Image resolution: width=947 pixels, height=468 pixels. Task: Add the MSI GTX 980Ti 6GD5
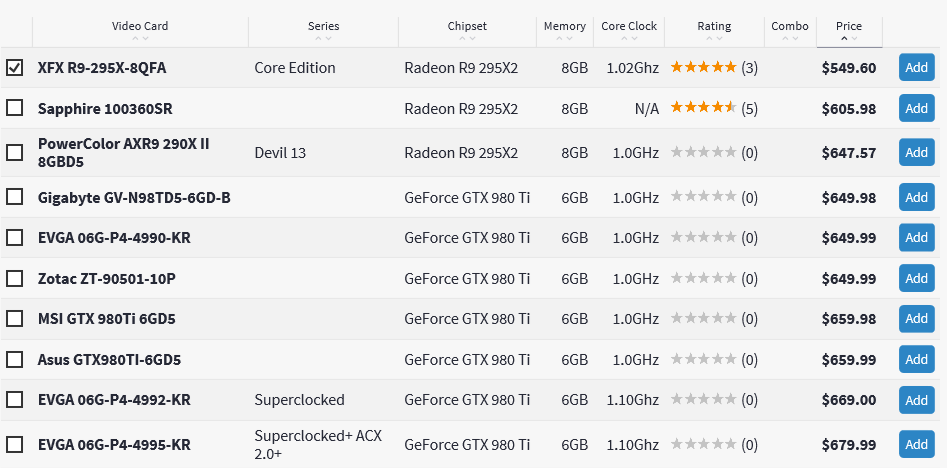point(916,318)
